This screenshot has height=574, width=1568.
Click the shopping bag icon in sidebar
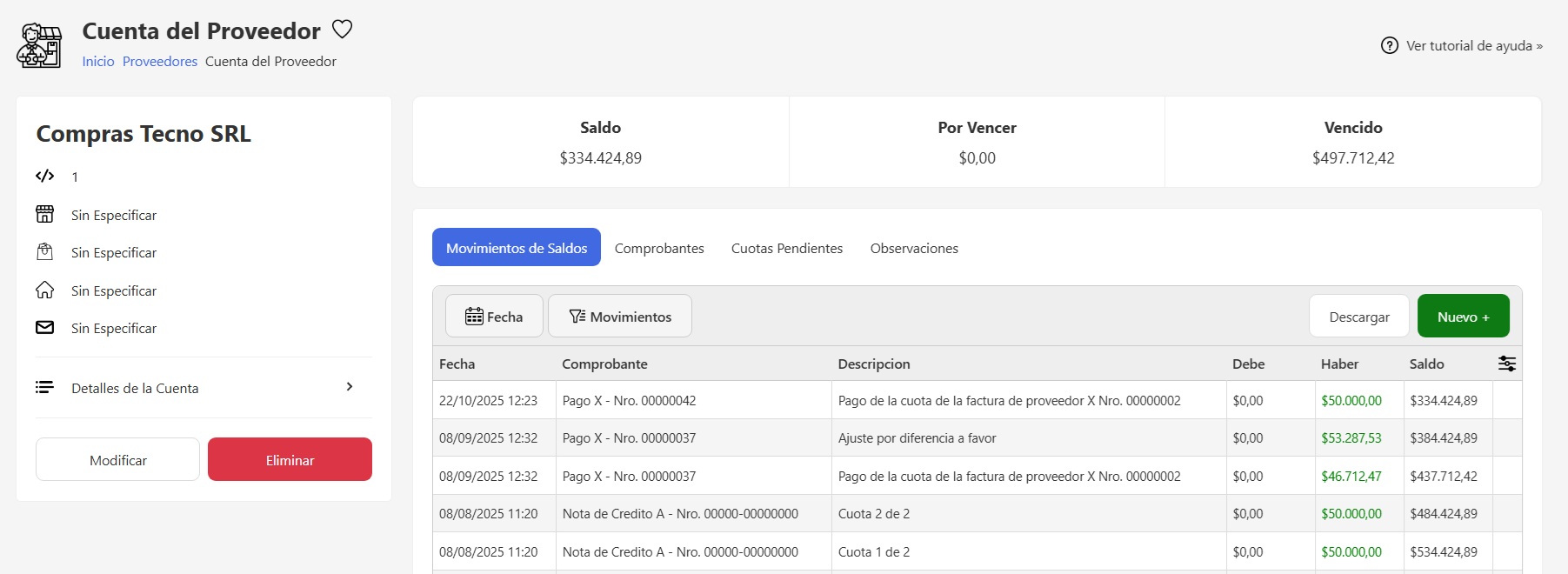coord(45,252)
